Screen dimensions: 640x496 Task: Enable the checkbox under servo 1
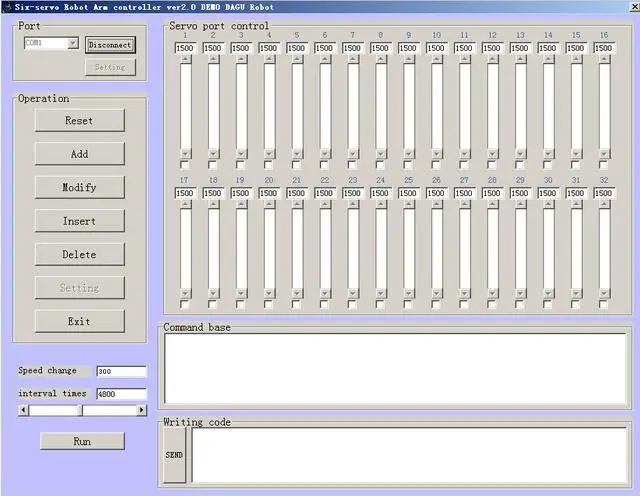185,165
